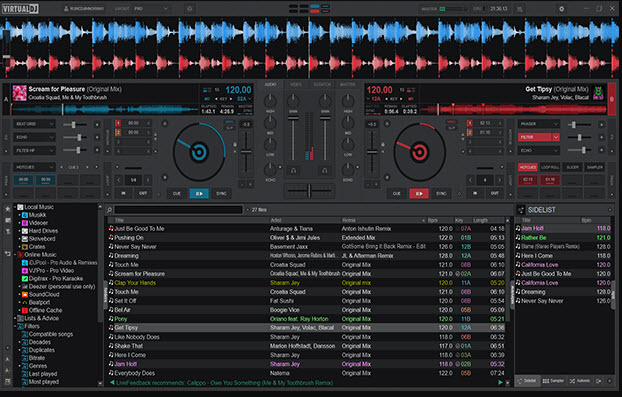This screenshot has width=622, height=397.
Task: Toggle the BEAT GRID effect on button
Action: [x=97, y=125]
